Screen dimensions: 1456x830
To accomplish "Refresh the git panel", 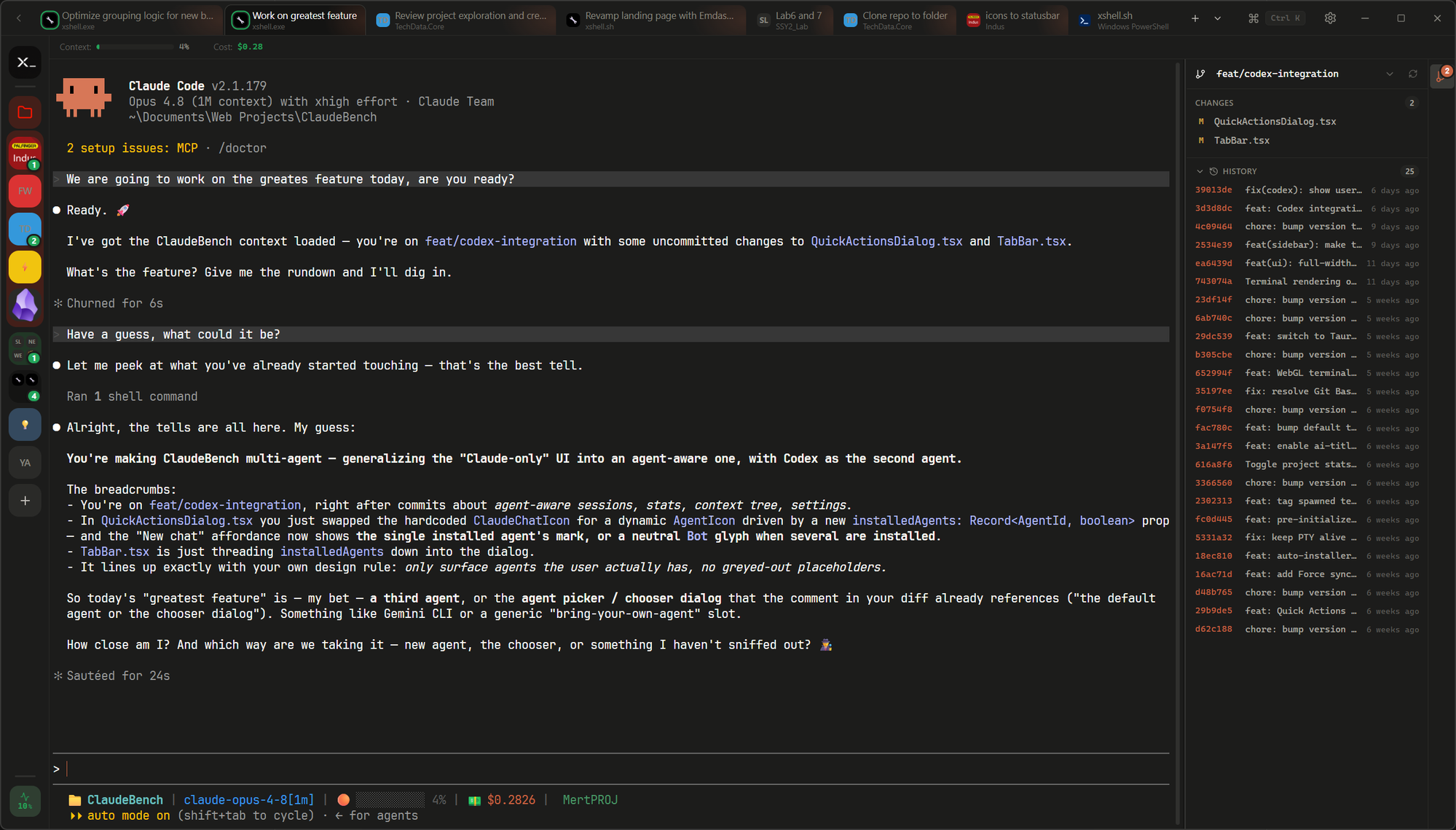I will (x=1413, y=74).
